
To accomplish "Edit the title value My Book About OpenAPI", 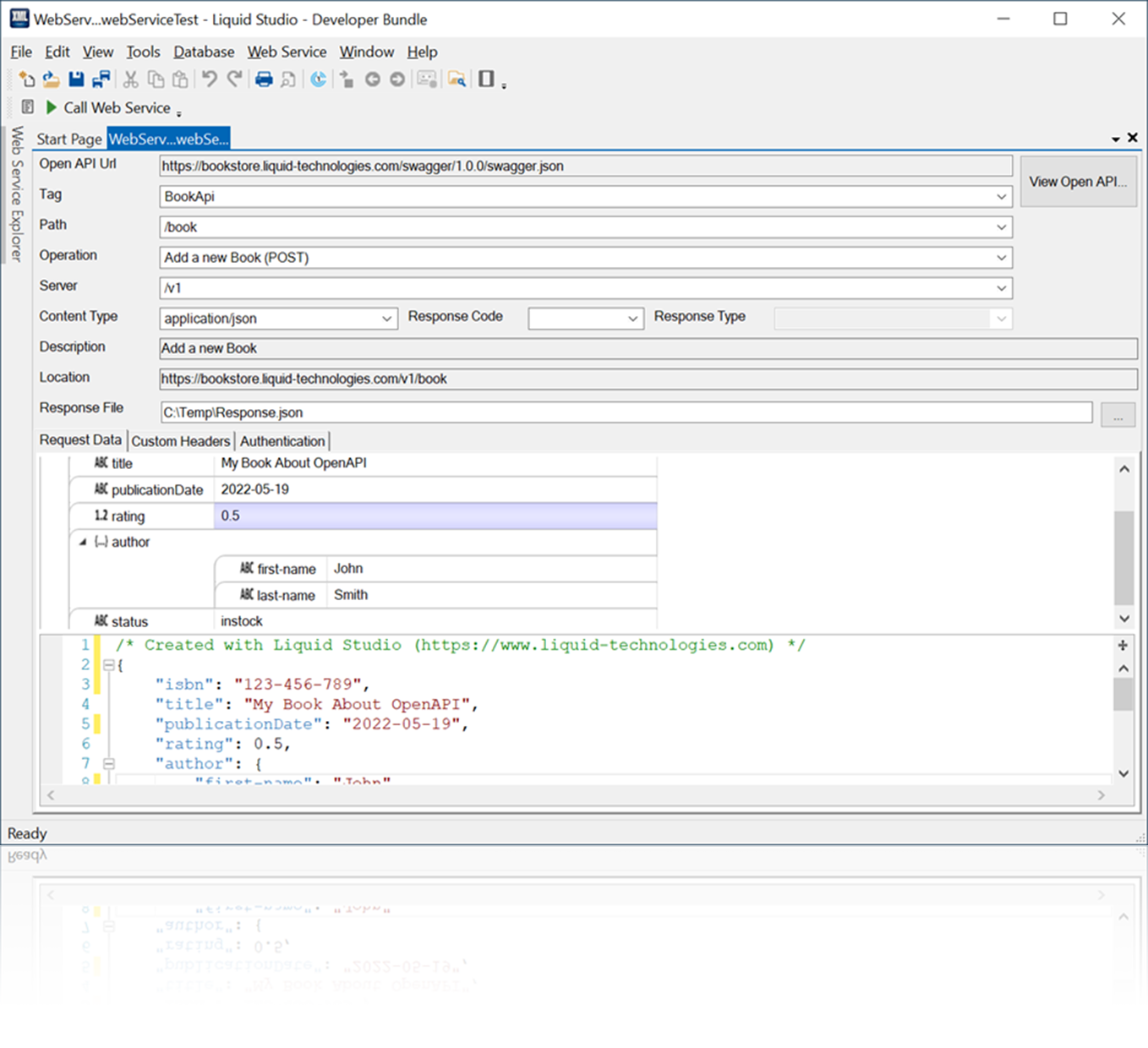I will [435, 463].
